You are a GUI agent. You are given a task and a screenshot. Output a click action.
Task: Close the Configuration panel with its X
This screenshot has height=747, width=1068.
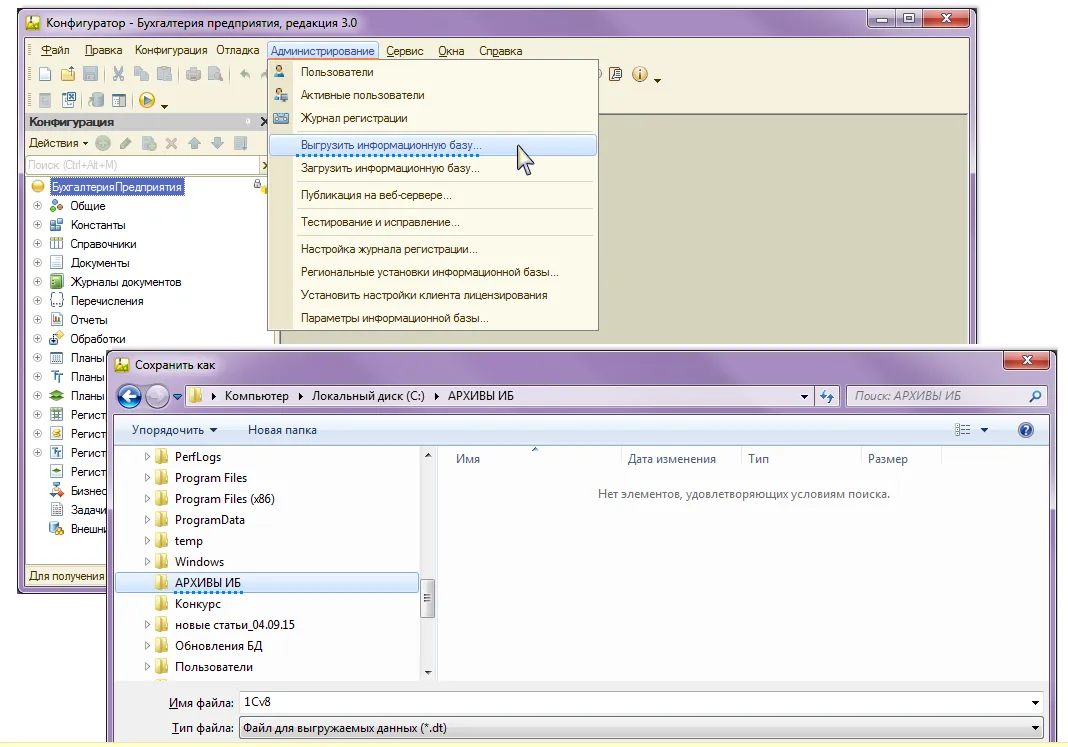264,122
